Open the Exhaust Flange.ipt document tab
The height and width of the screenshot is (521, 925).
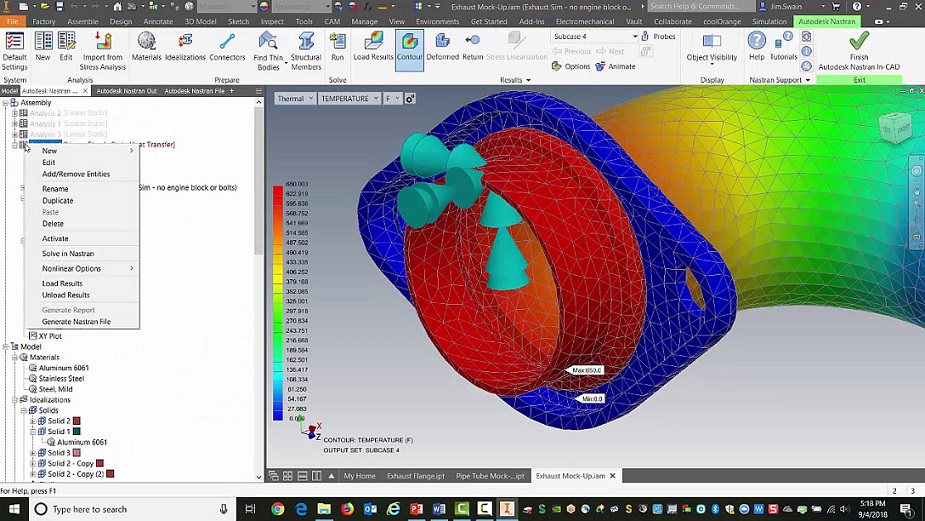click(x=416, y=476)
